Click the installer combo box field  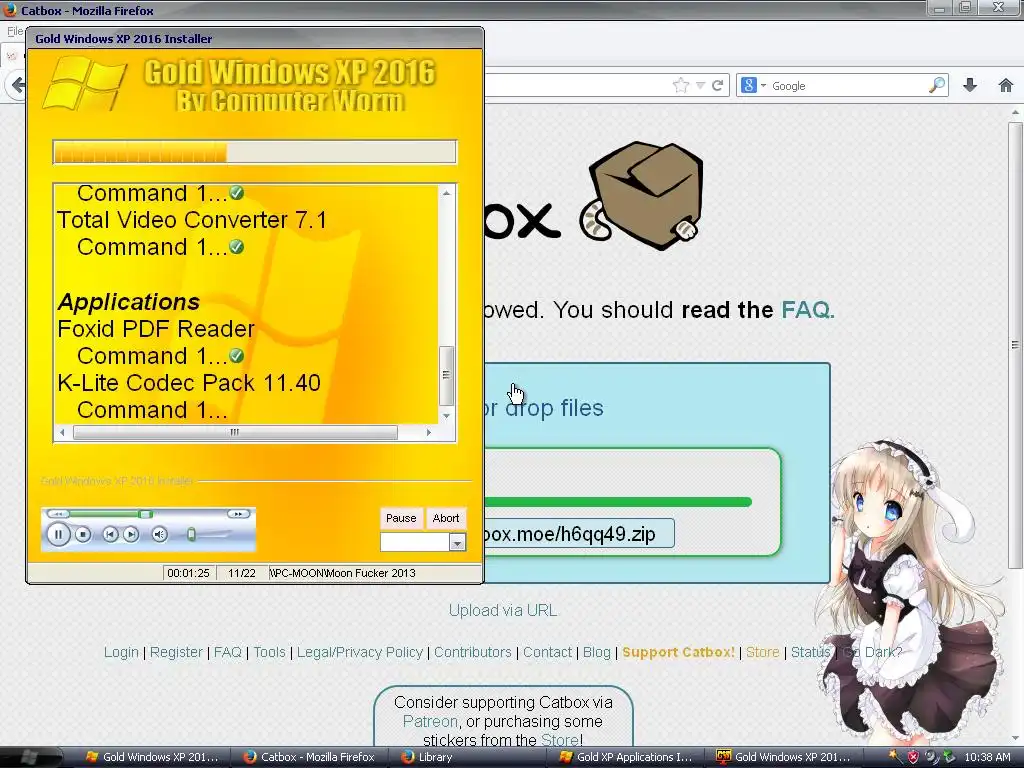pyautogui.click(x=415, y=542)
